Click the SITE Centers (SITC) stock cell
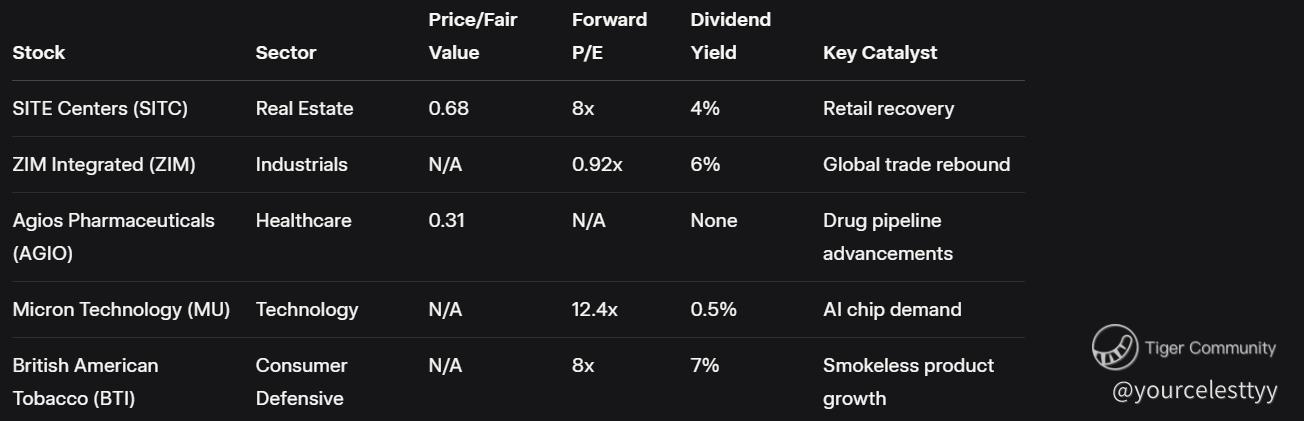Viewport: 1304px width, 421px height. (100, 108)
